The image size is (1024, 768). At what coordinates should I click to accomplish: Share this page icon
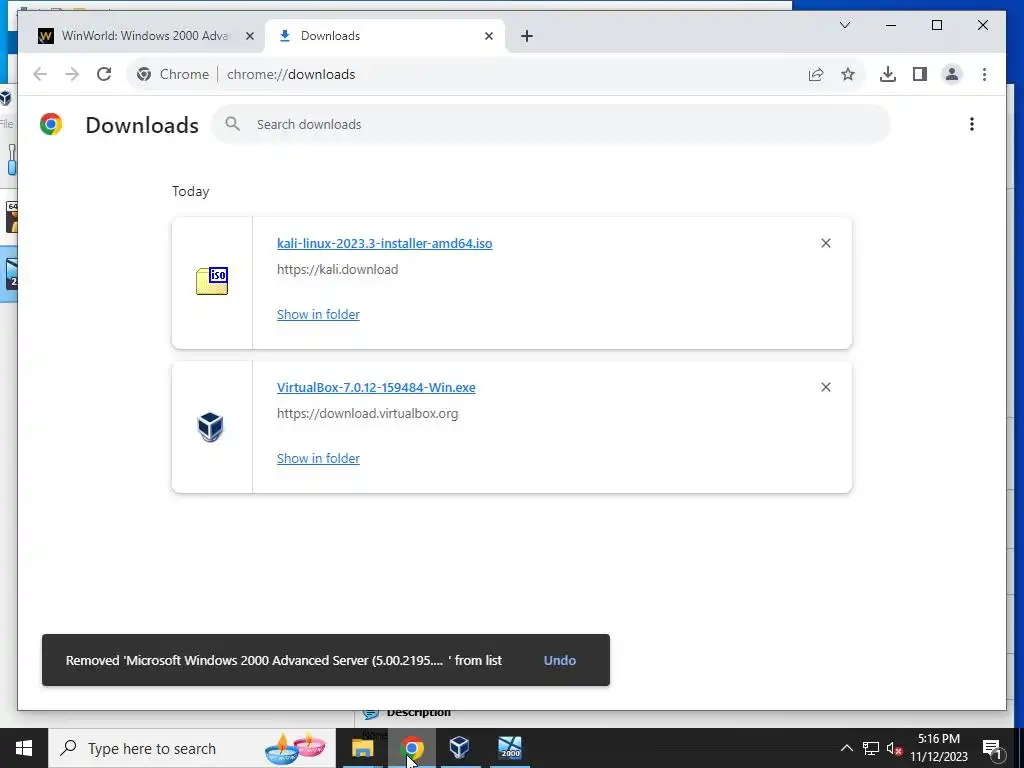[x=816, y=74]
